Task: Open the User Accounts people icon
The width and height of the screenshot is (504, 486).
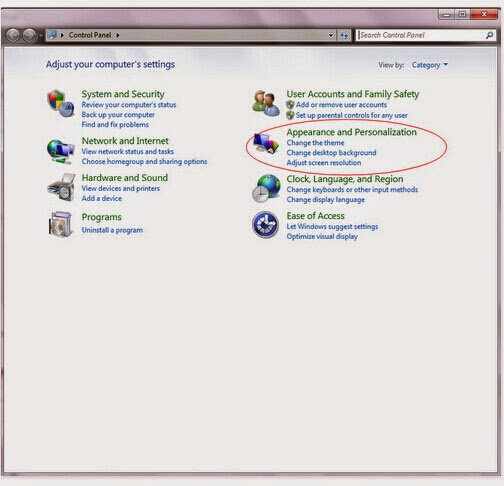Action: click(266, 103)
